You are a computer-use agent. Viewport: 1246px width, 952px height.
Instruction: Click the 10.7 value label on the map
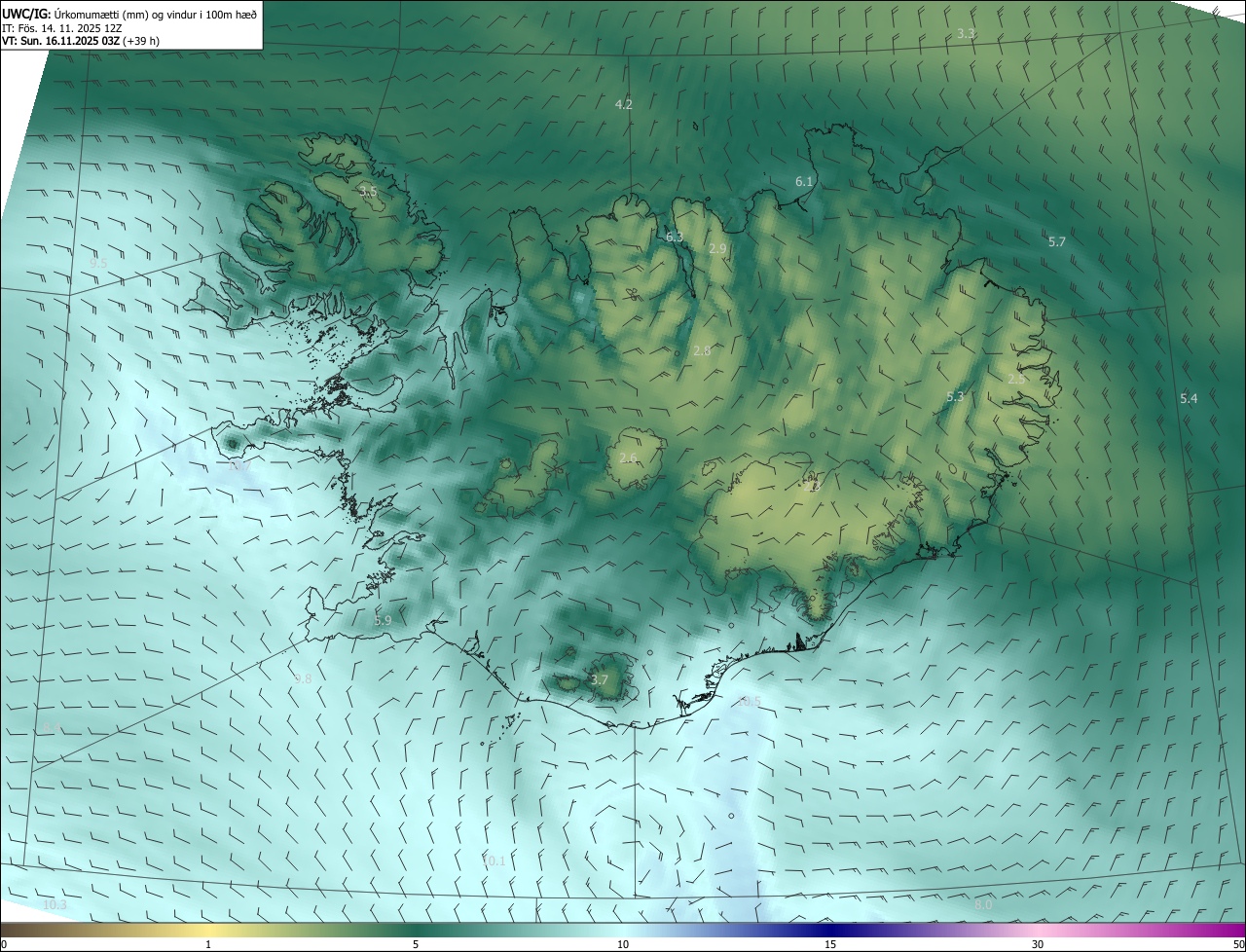pyautogui.click(x=239, y=466)
